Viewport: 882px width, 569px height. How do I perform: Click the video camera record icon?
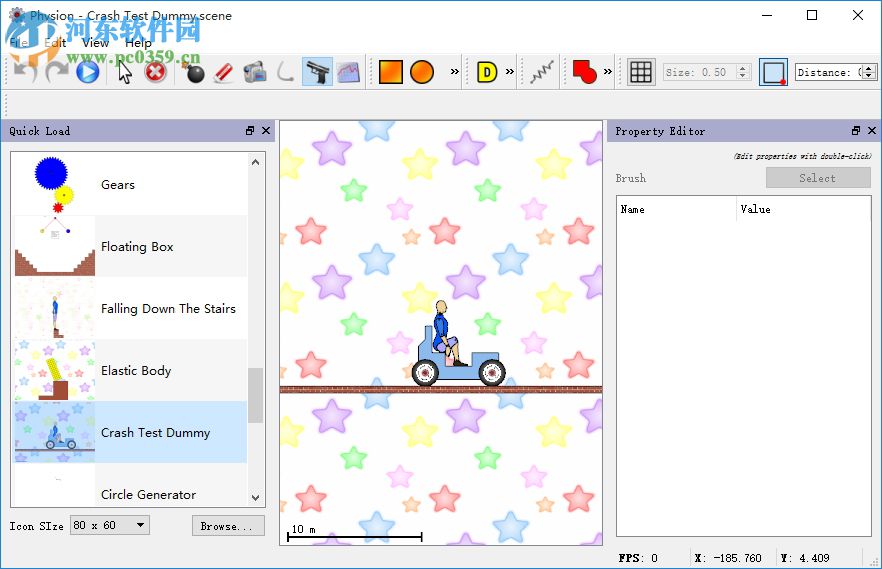point(255,72)
